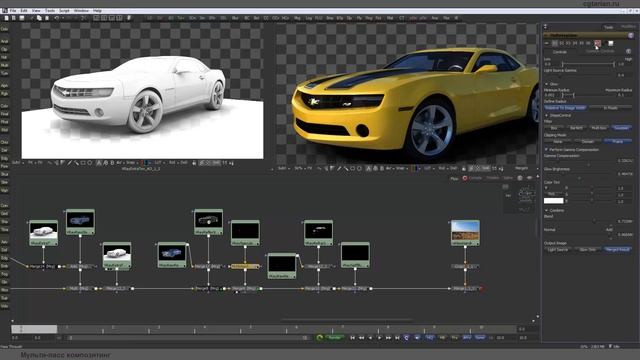Select Merged Result output image option
The width and height of the screenshot is (640, 360).
tap(618, 249)
